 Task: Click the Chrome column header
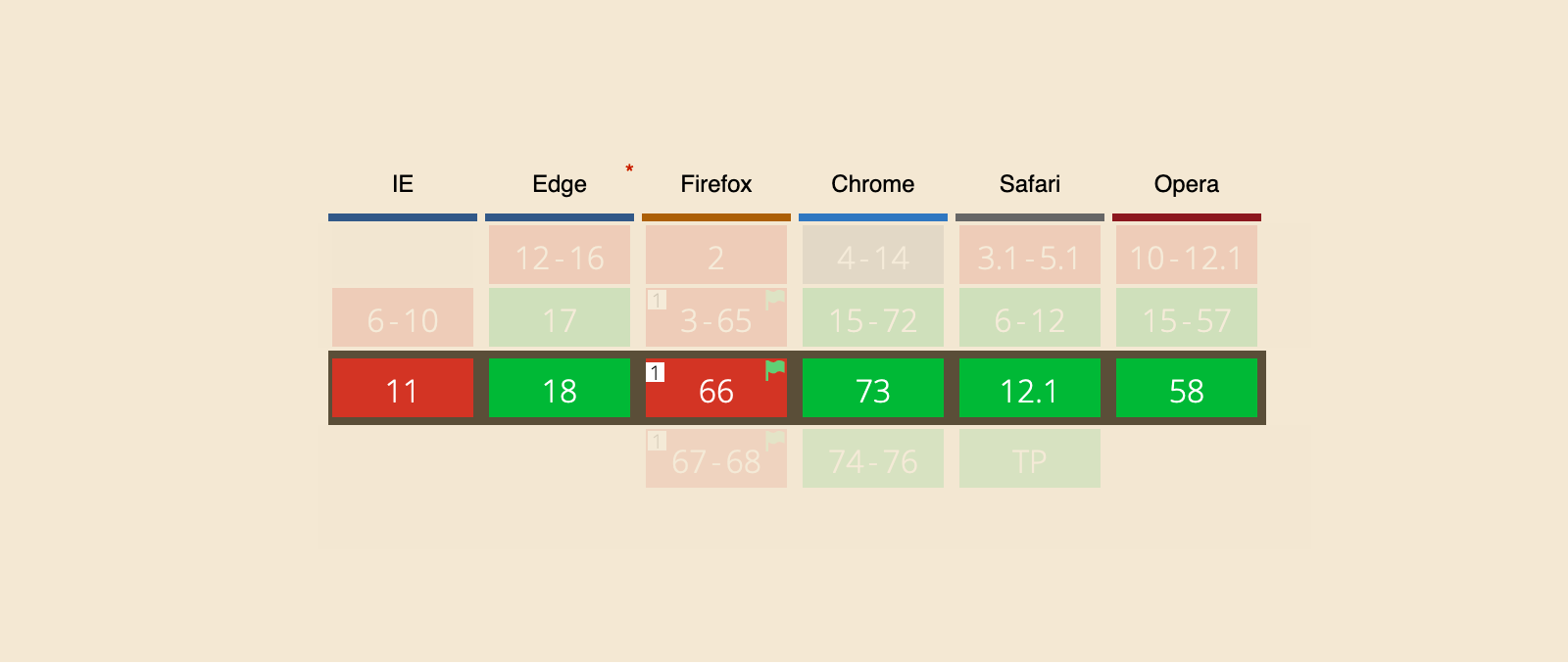(x=873, y=184)
